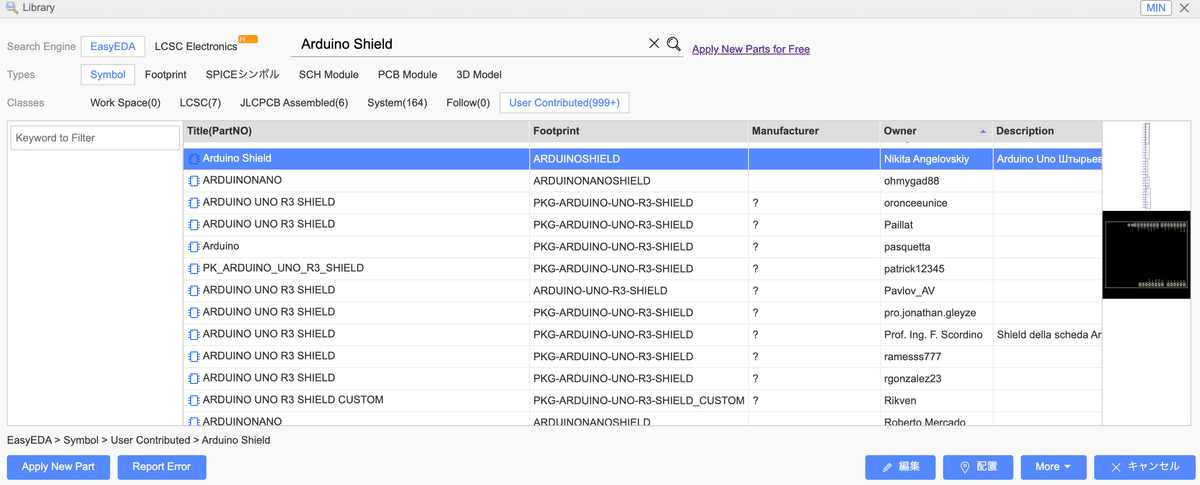Screen dimensions: 1200x485
Task: Switch to PCB Module type
Action: pyautogui.click(x=407, y=75)
